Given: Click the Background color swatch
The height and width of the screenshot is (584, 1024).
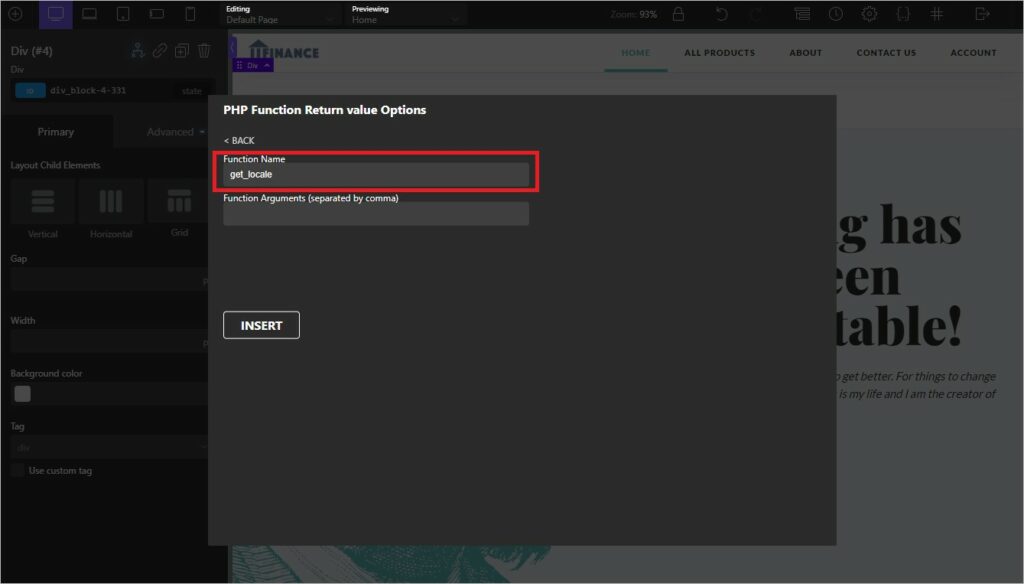Looking at the screenshot, I should coord(22,394).
